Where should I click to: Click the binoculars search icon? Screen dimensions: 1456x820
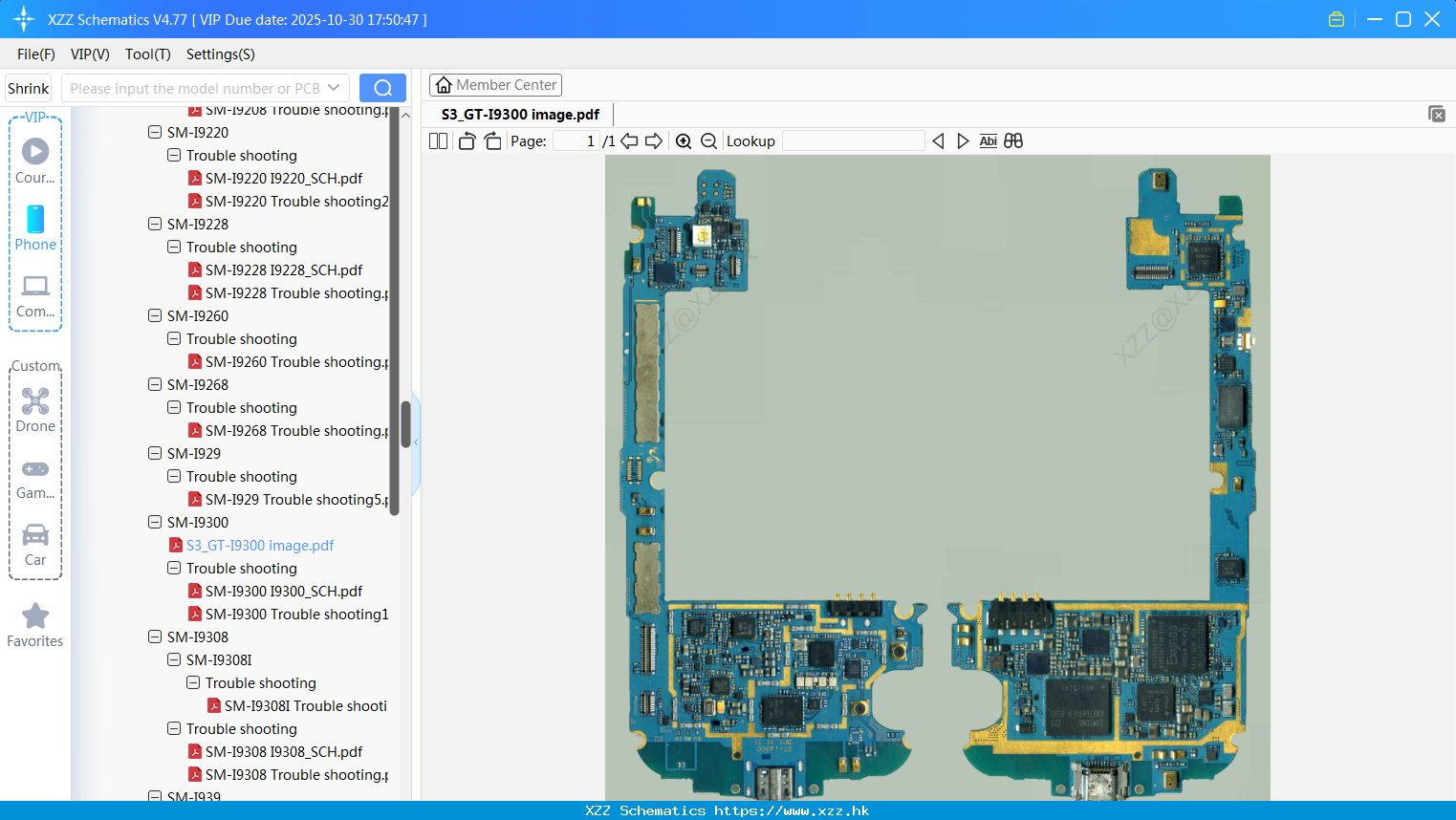coord(1013,140)
